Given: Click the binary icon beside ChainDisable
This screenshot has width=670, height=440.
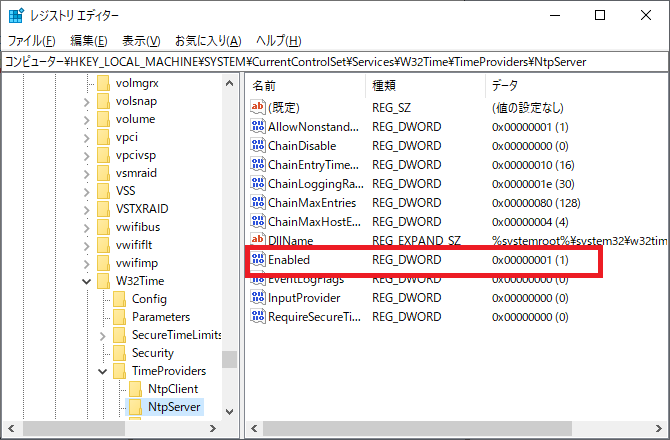Looking at the screenshot, I should 258,146.
